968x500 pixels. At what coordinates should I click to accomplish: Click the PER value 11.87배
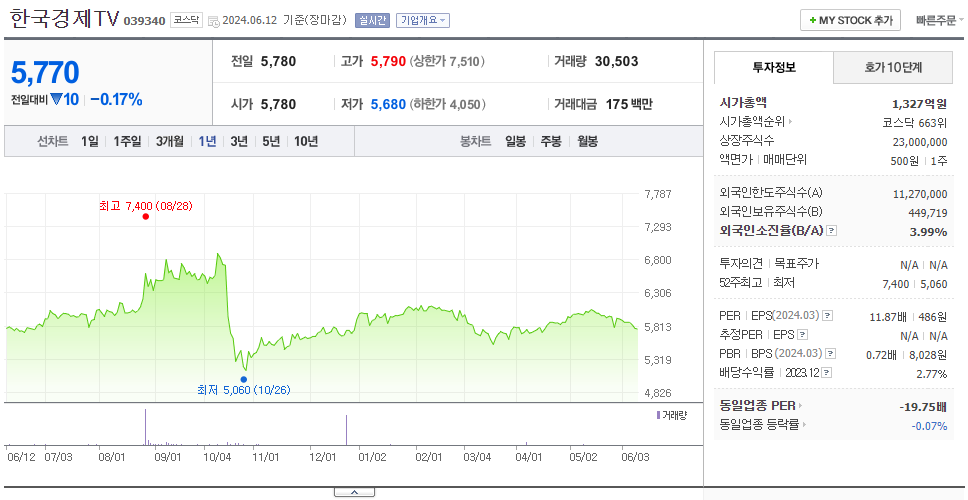(888, 317)
